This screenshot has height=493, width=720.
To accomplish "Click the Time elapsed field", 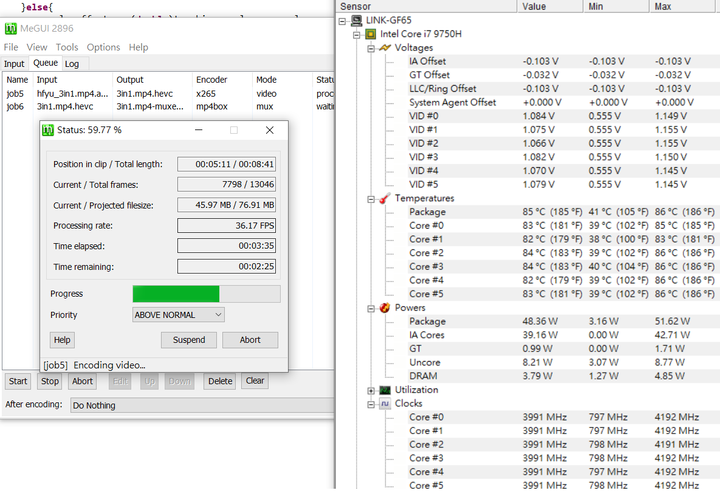I will coord(227,246).
